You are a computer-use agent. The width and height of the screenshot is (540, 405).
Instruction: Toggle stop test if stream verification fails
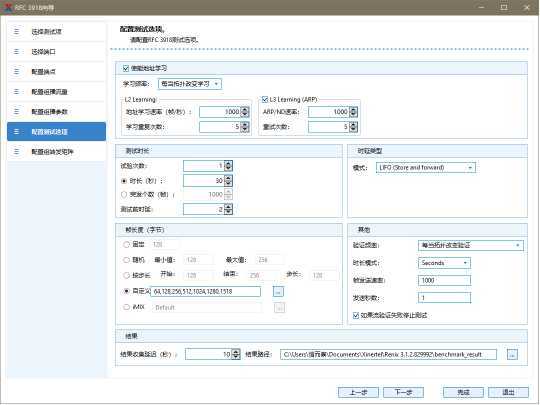(356, 315)
